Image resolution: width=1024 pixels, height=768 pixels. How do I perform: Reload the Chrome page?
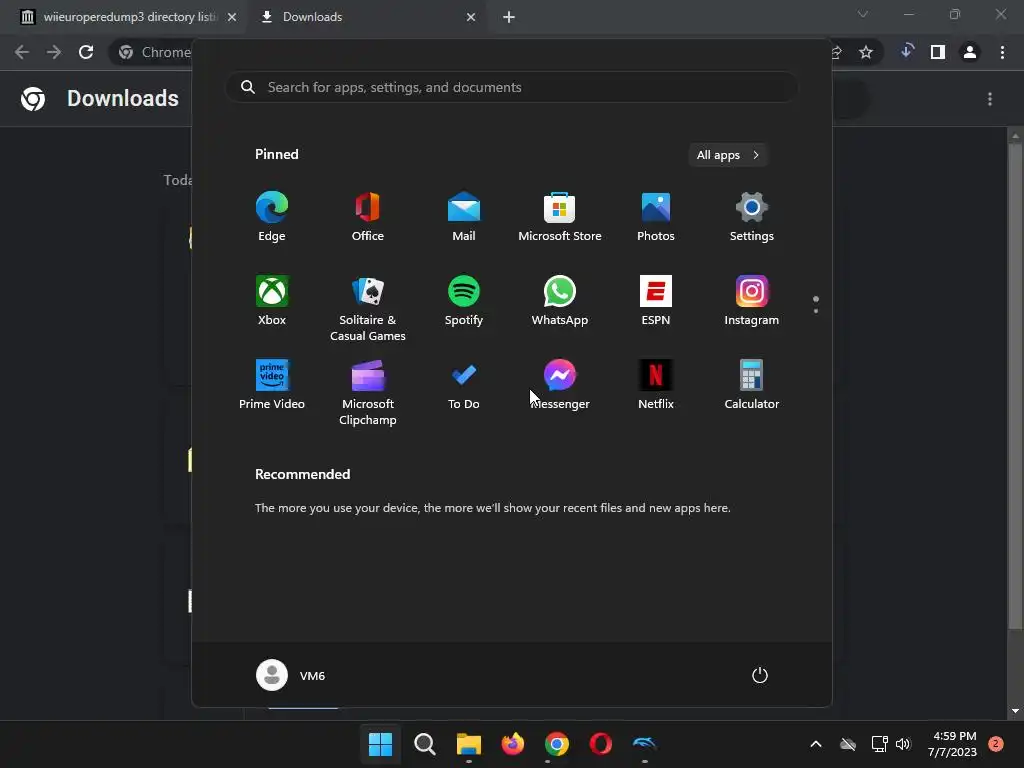86,52
